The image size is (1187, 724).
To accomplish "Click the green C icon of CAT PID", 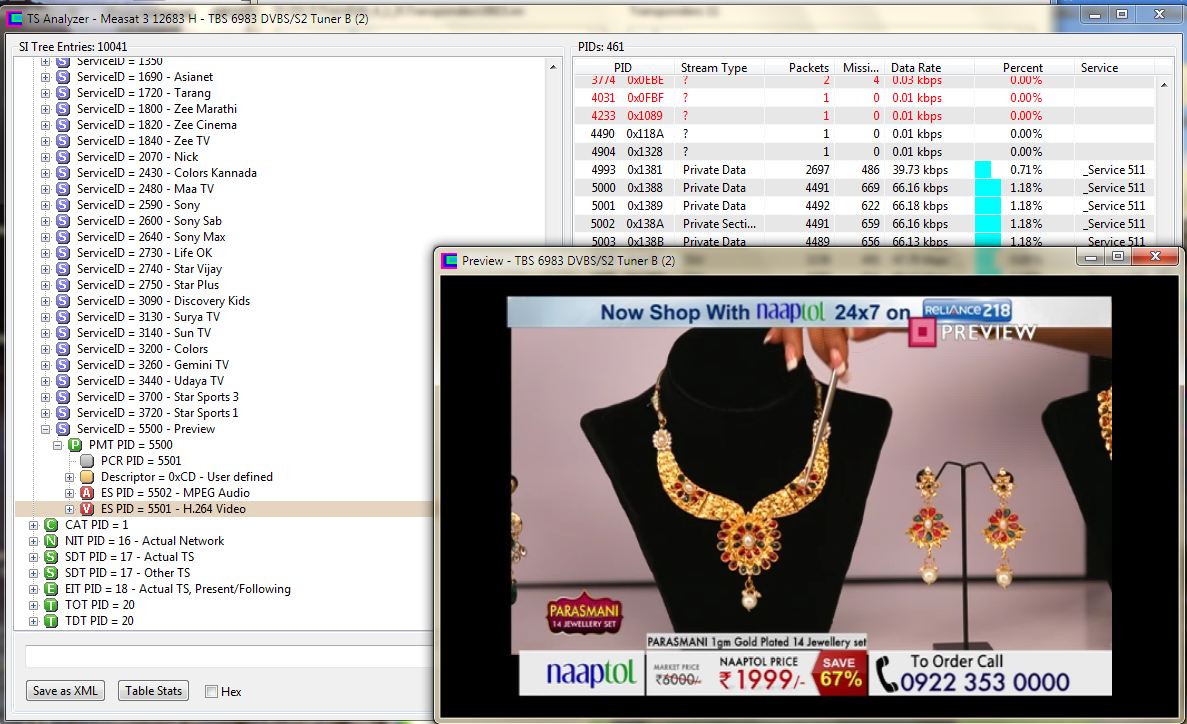I will [51, 525].
